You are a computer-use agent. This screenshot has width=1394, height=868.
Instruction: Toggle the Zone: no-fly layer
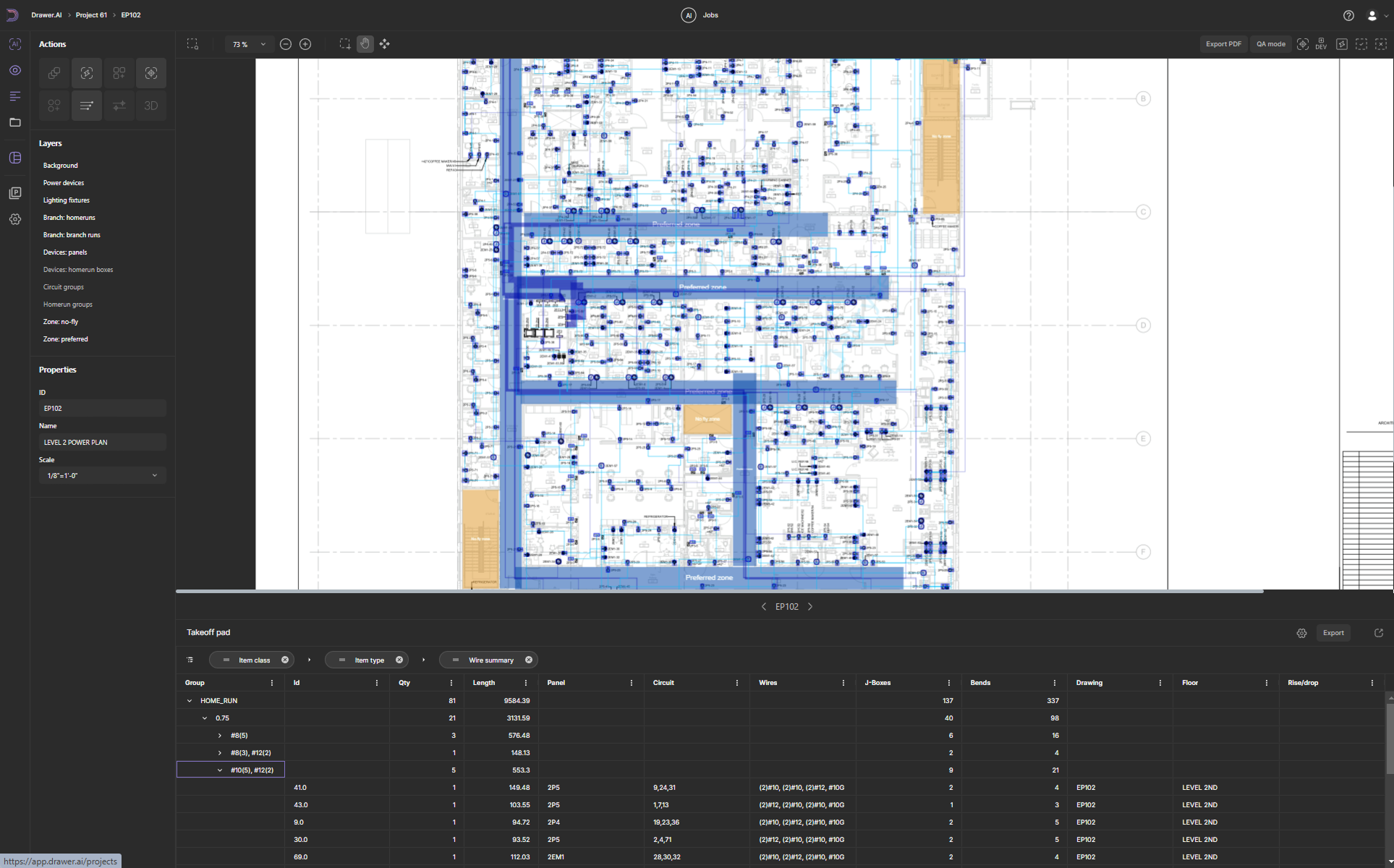tap(61, 322)
